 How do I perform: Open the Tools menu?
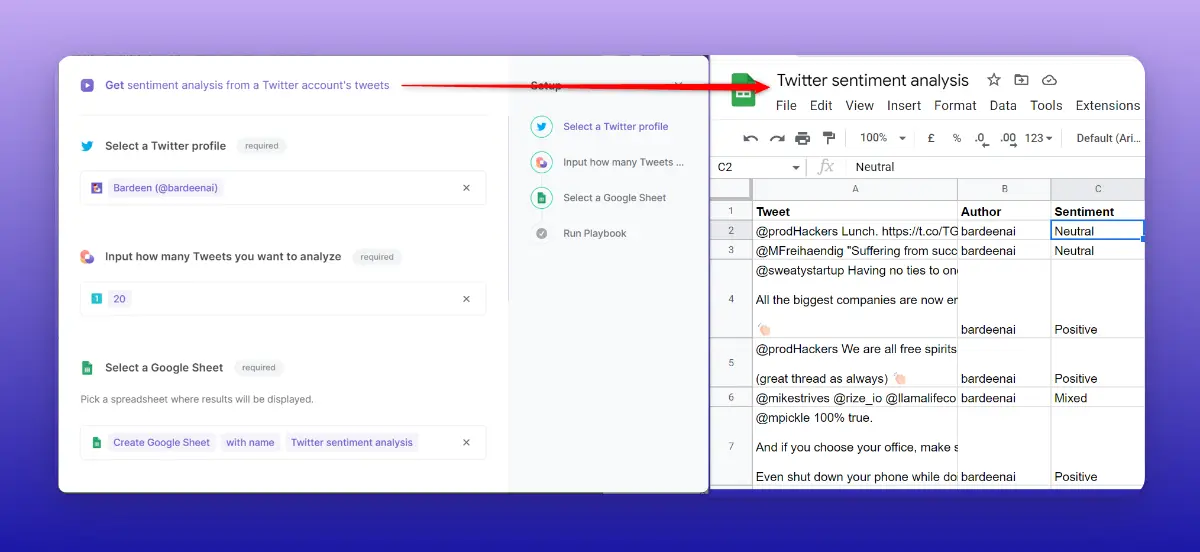point(1046,105)
